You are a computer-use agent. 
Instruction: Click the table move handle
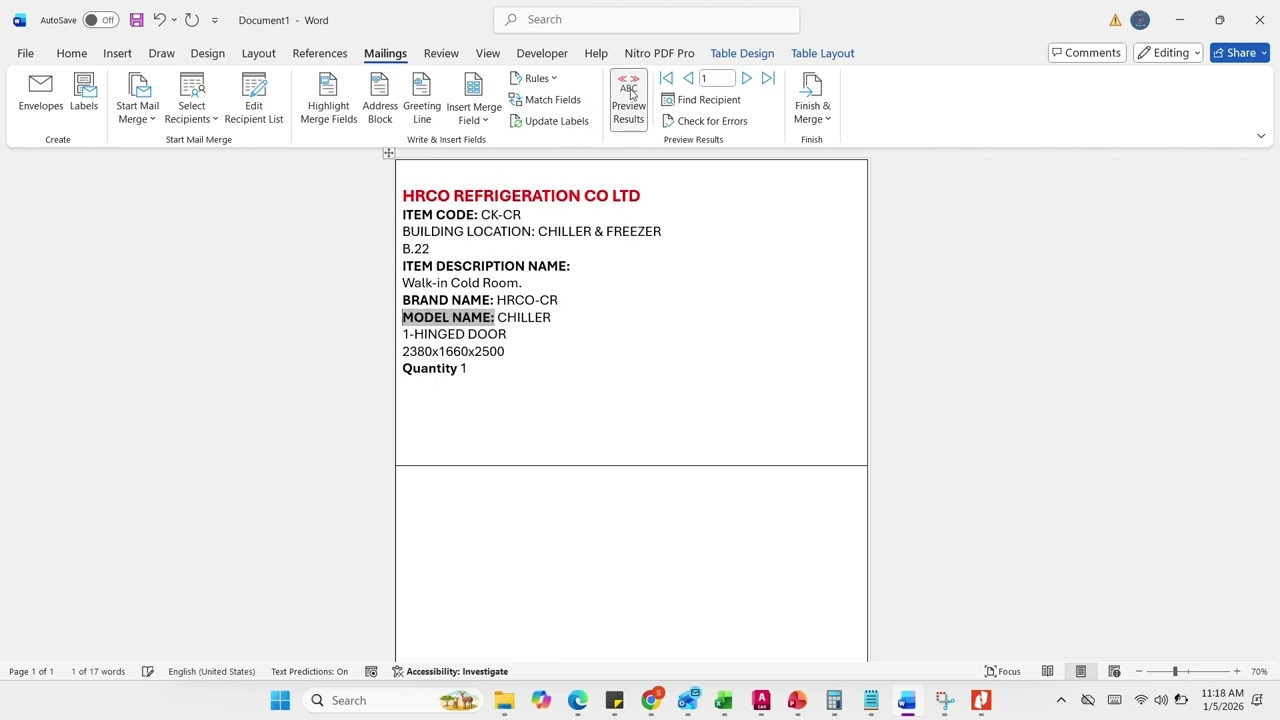coord(389,153)
